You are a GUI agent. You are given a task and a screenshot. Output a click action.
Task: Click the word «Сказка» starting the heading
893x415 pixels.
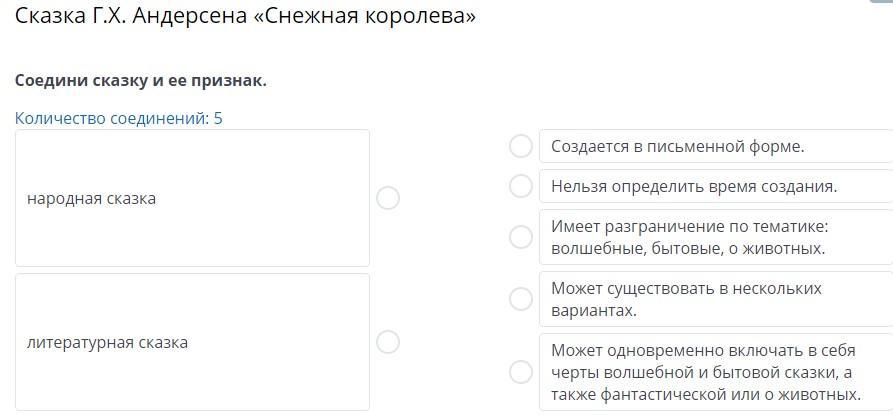click(x=49, y=17)
